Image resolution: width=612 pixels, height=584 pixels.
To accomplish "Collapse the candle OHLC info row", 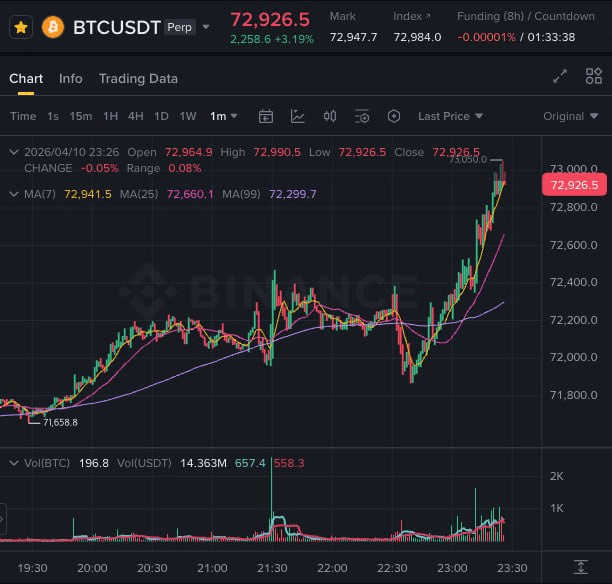I will pyautogui.click(x=13, y=152).
